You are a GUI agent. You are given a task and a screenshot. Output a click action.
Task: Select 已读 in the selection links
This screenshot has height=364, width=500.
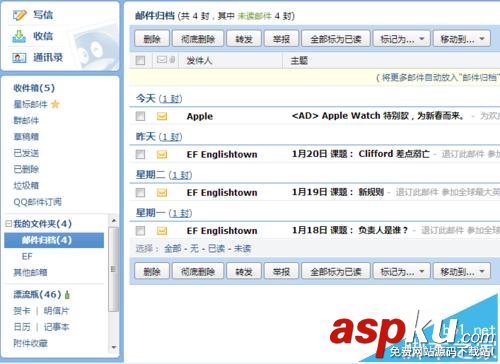click(x=216, y=249)
